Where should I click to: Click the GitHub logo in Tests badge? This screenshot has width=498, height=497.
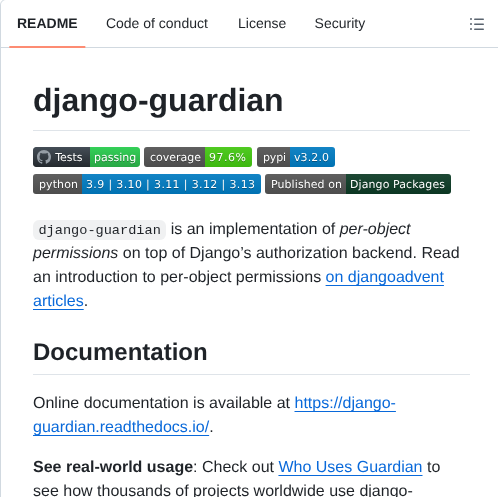(44, 157)
